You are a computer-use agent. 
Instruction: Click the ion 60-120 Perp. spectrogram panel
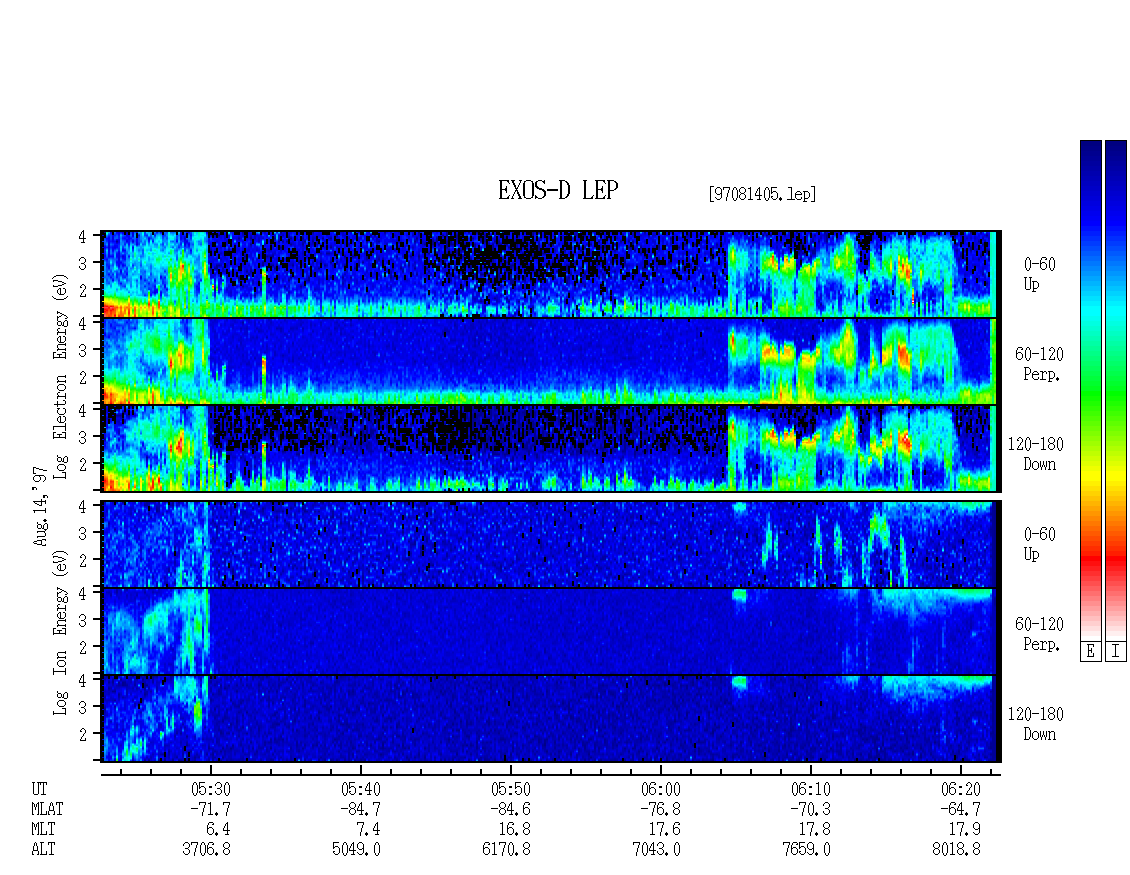pyautogui.click(x=551, y=631)
